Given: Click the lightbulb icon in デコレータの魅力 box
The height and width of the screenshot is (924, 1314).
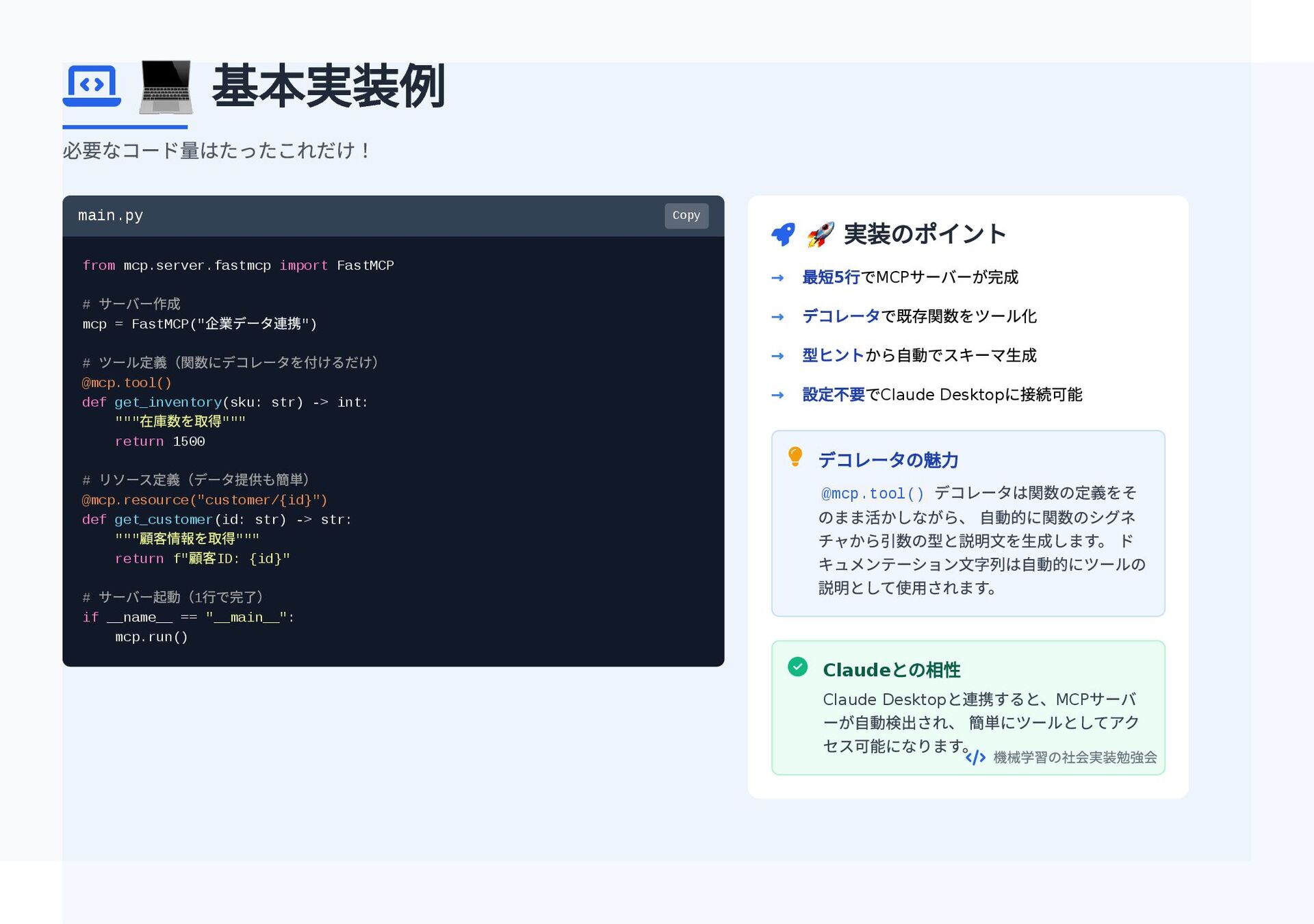Looking at the screenshot, I should [x=795, y=457].
